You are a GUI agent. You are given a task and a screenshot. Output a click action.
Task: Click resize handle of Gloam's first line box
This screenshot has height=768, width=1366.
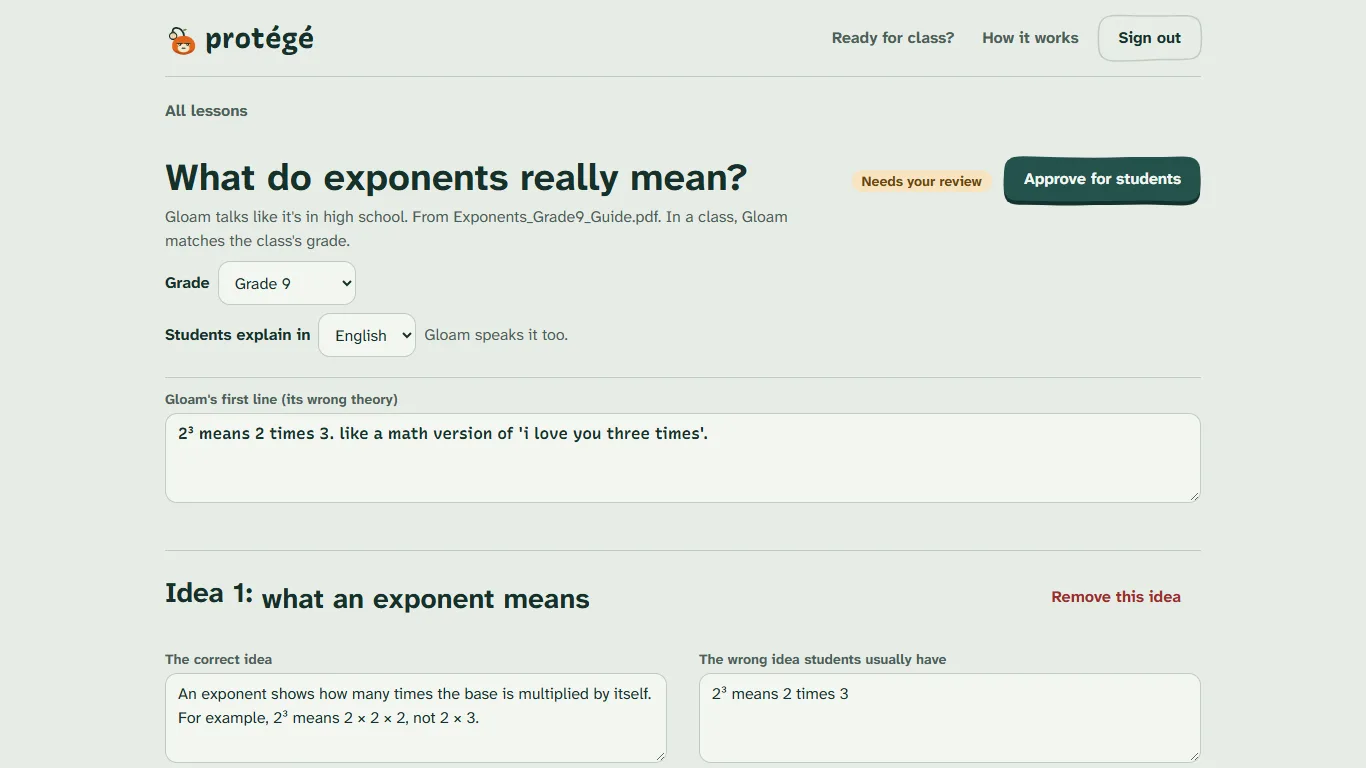tap(1193, 495)
